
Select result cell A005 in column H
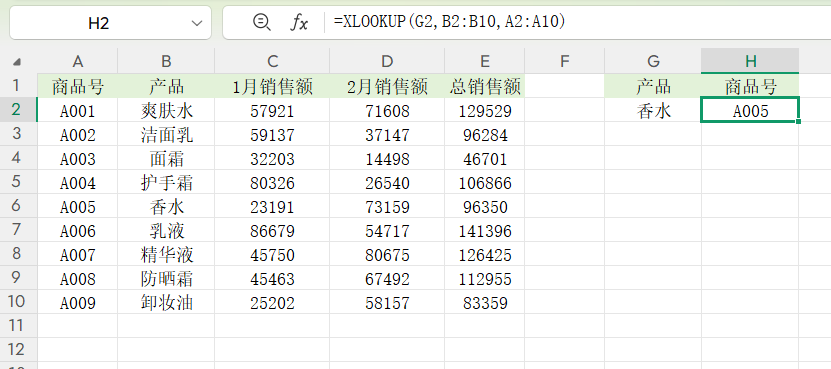[x=750, y=110]
